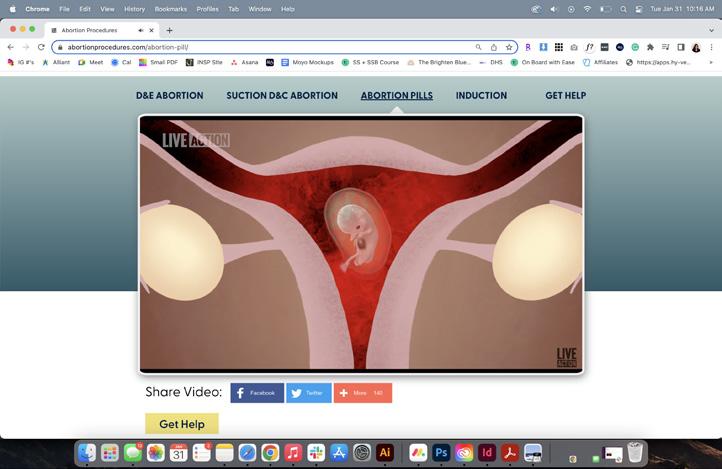This screenshot has height=469, width=722.
Task: Open the Chrome extensions puzzle icon
Action: pos(650,47)
